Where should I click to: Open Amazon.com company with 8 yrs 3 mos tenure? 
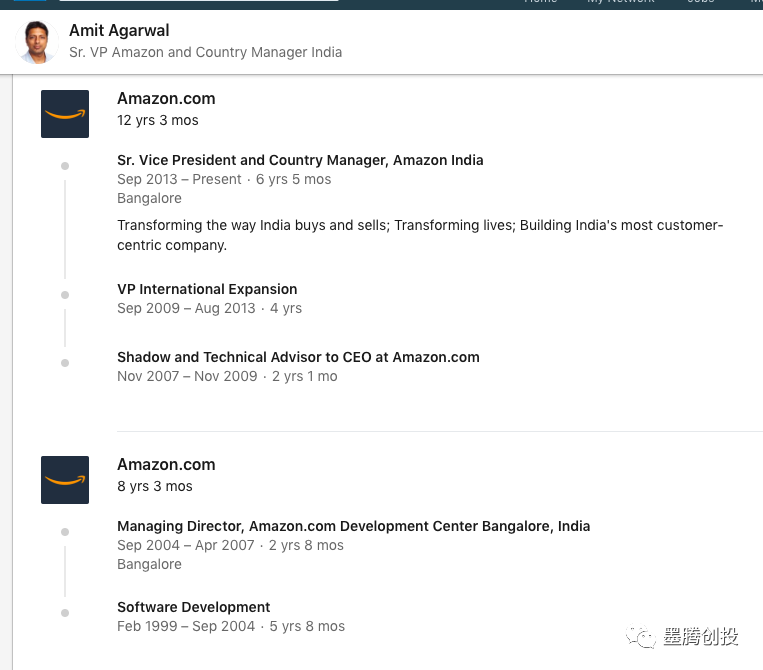166,465
